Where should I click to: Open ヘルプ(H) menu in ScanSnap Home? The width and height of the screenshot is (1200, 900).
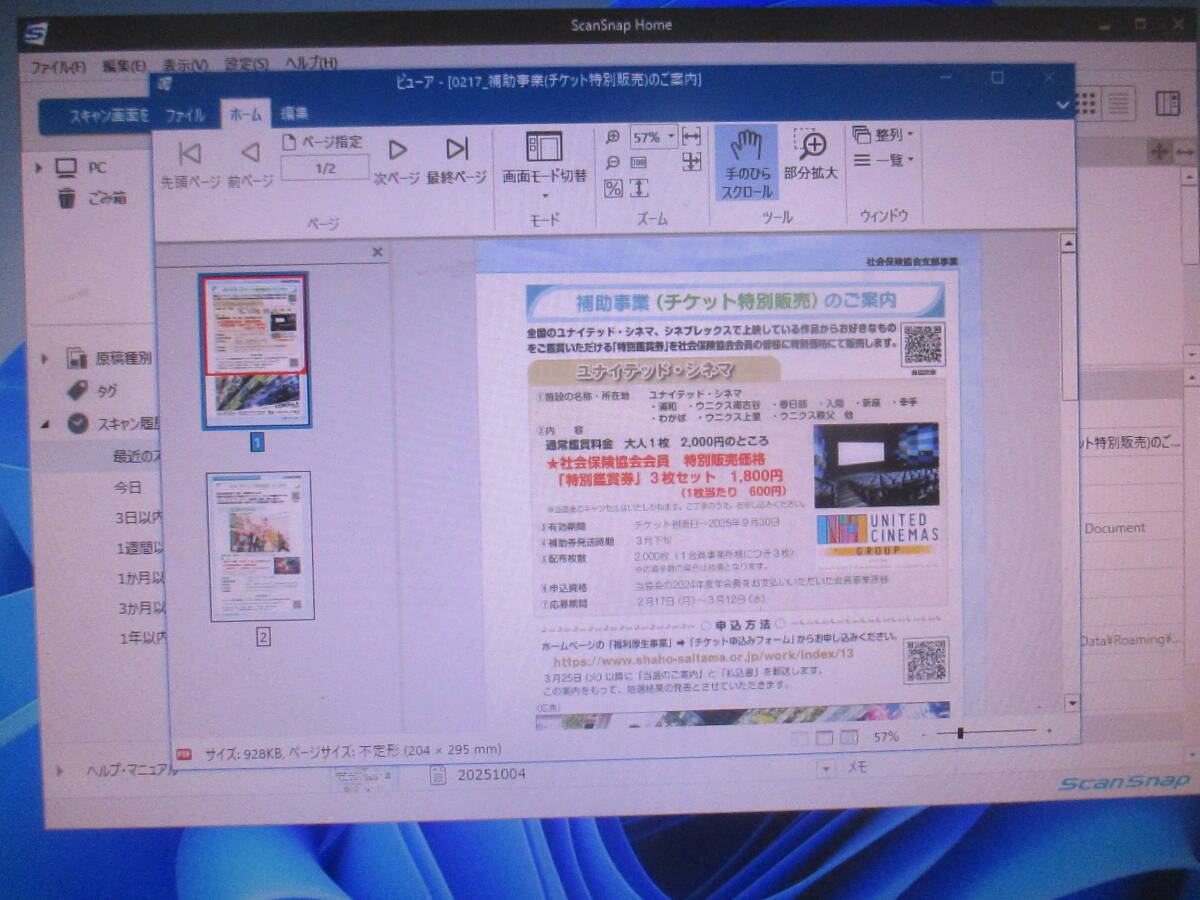(x=311, y=65)
